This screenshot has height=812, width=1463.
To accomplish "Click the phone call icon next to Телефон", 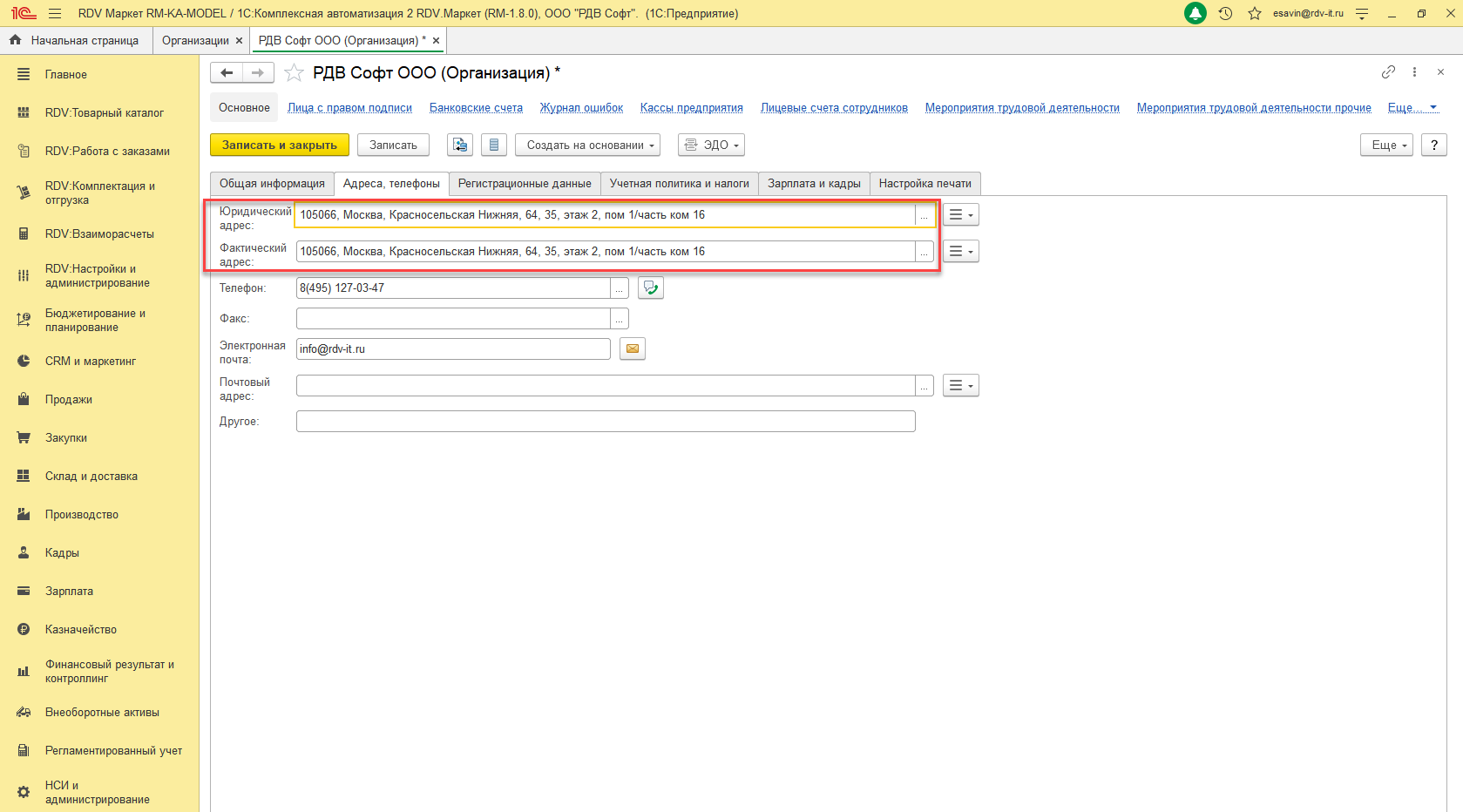I will pyautogui.click(x=651, y=288).
